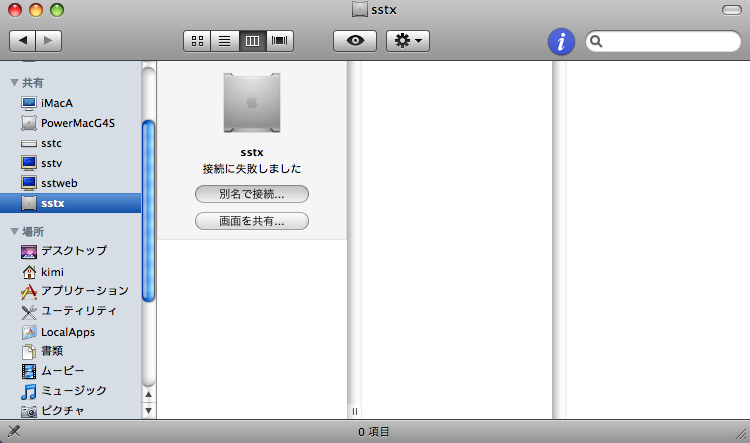Go back with the back arrow

(23, 41)
